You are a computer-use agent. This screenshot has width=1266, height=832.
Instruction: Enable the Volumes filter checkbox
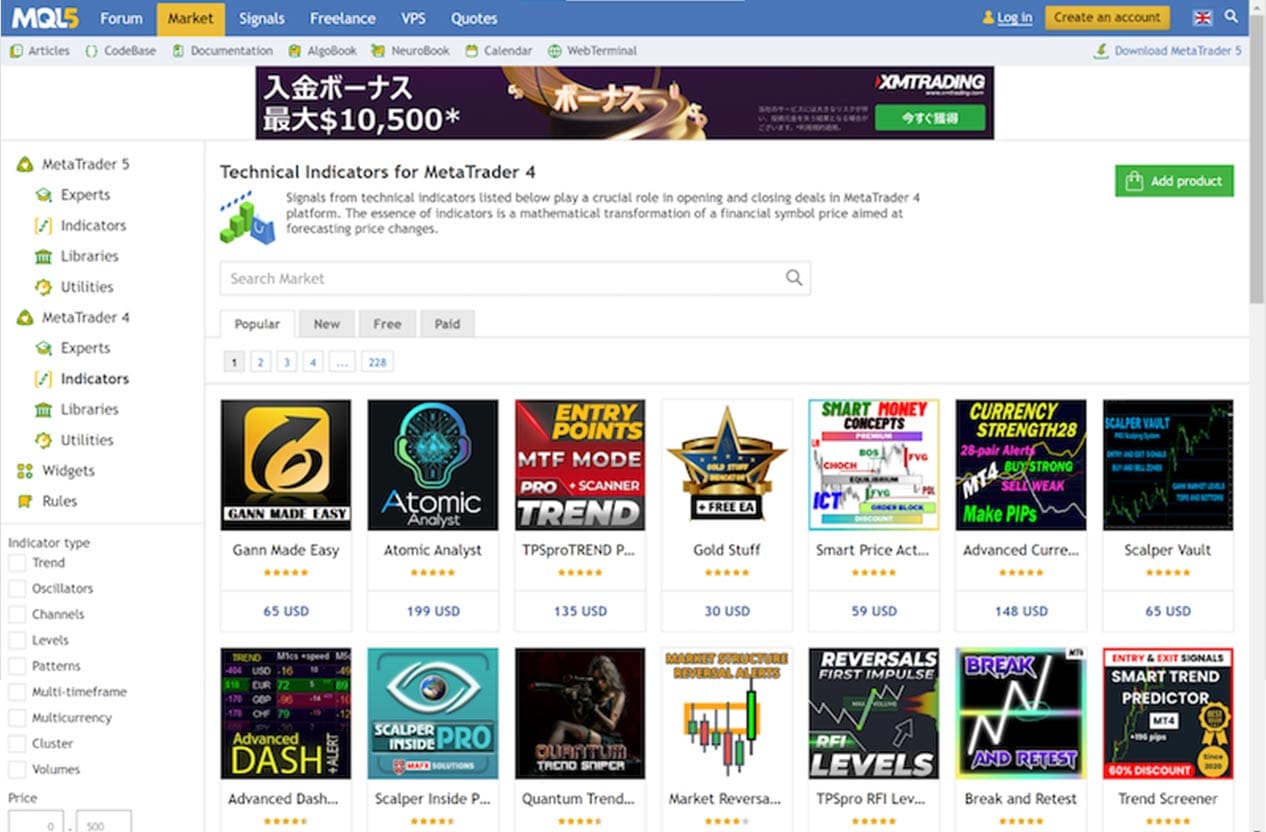pyautogui.click(x=17, y=770)
